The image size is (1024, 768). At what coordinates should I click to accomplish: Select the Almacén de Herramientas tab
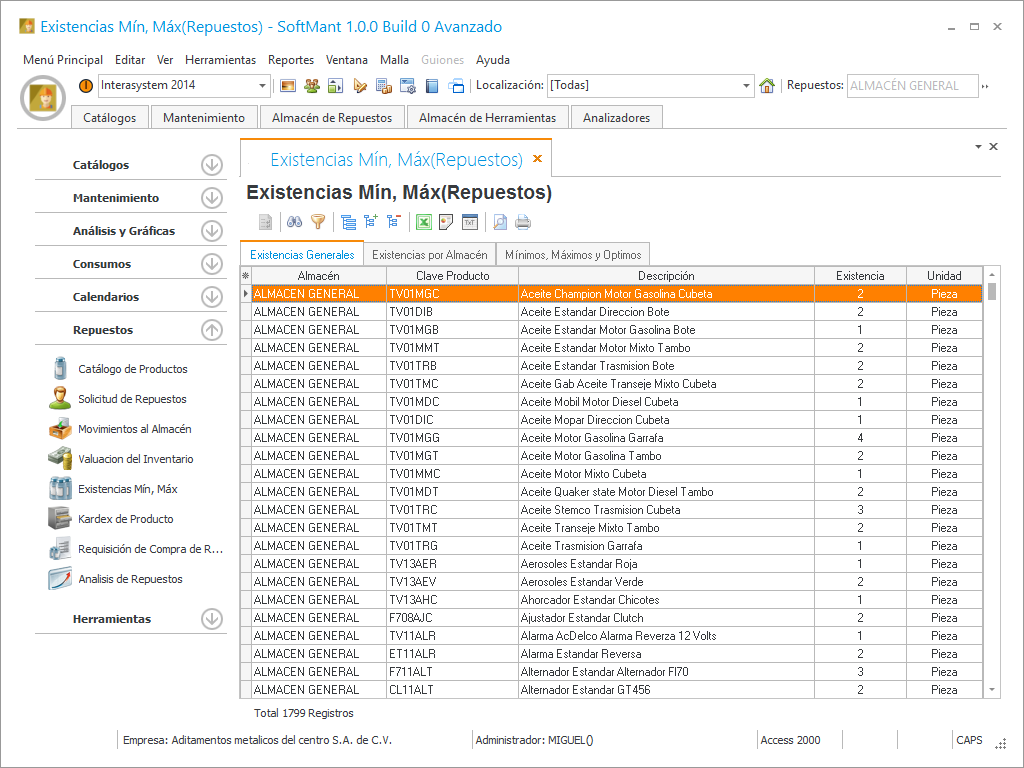tap(487, 118)
